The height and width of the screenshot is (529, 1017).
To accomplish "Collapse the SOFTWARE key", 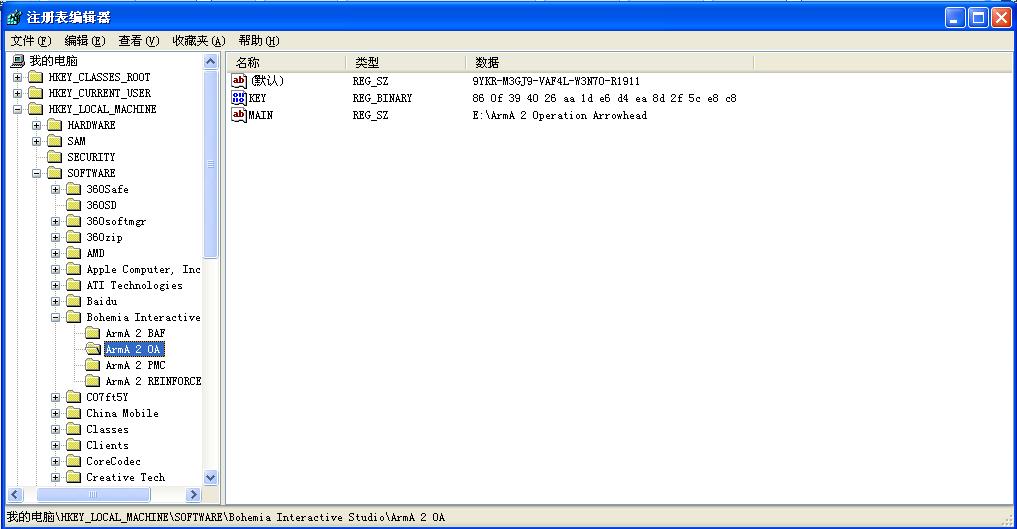I will coord(36,173).
